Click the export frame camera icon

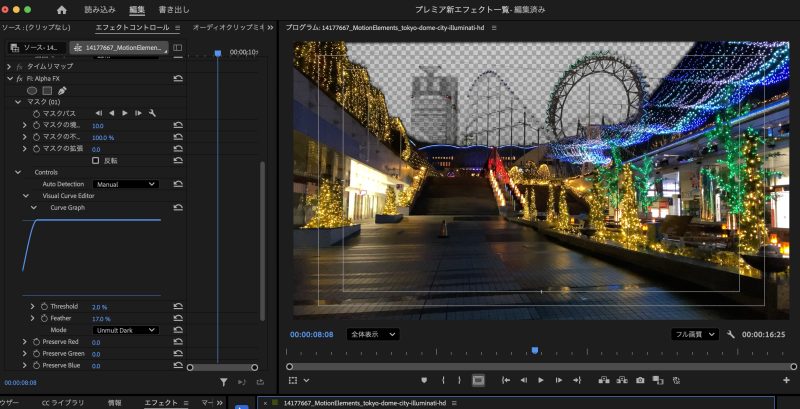coord(639,380)
